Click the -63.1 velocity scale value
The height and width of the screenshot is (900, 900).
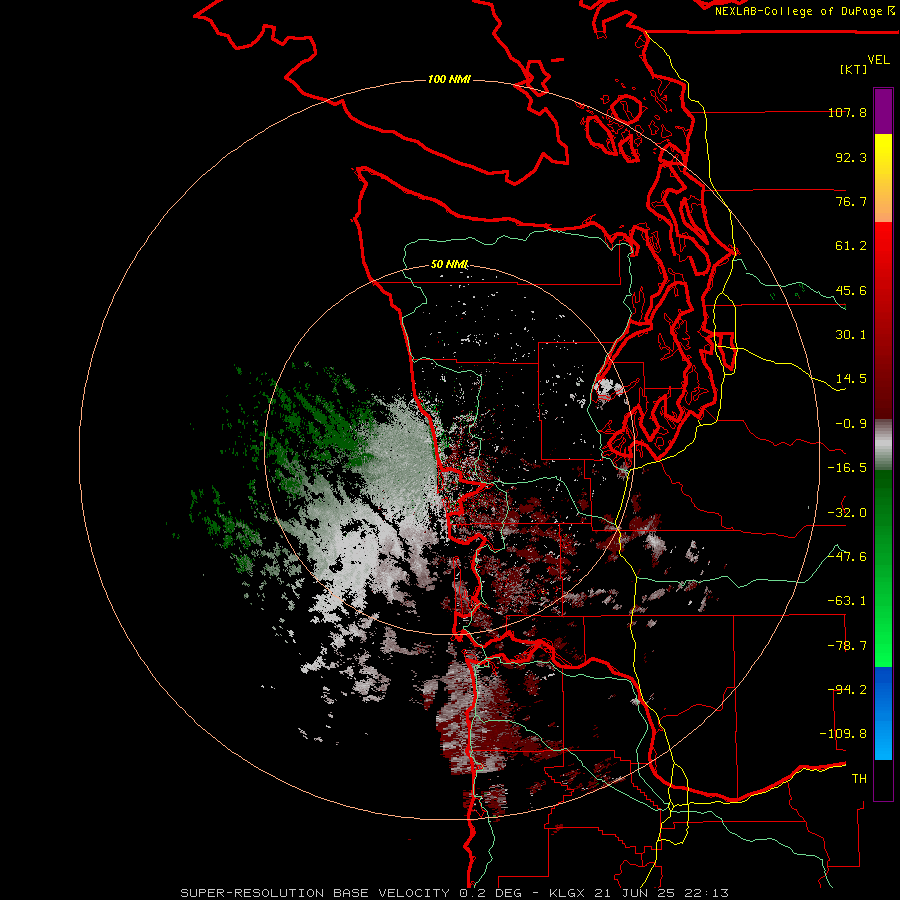(847, 601)
